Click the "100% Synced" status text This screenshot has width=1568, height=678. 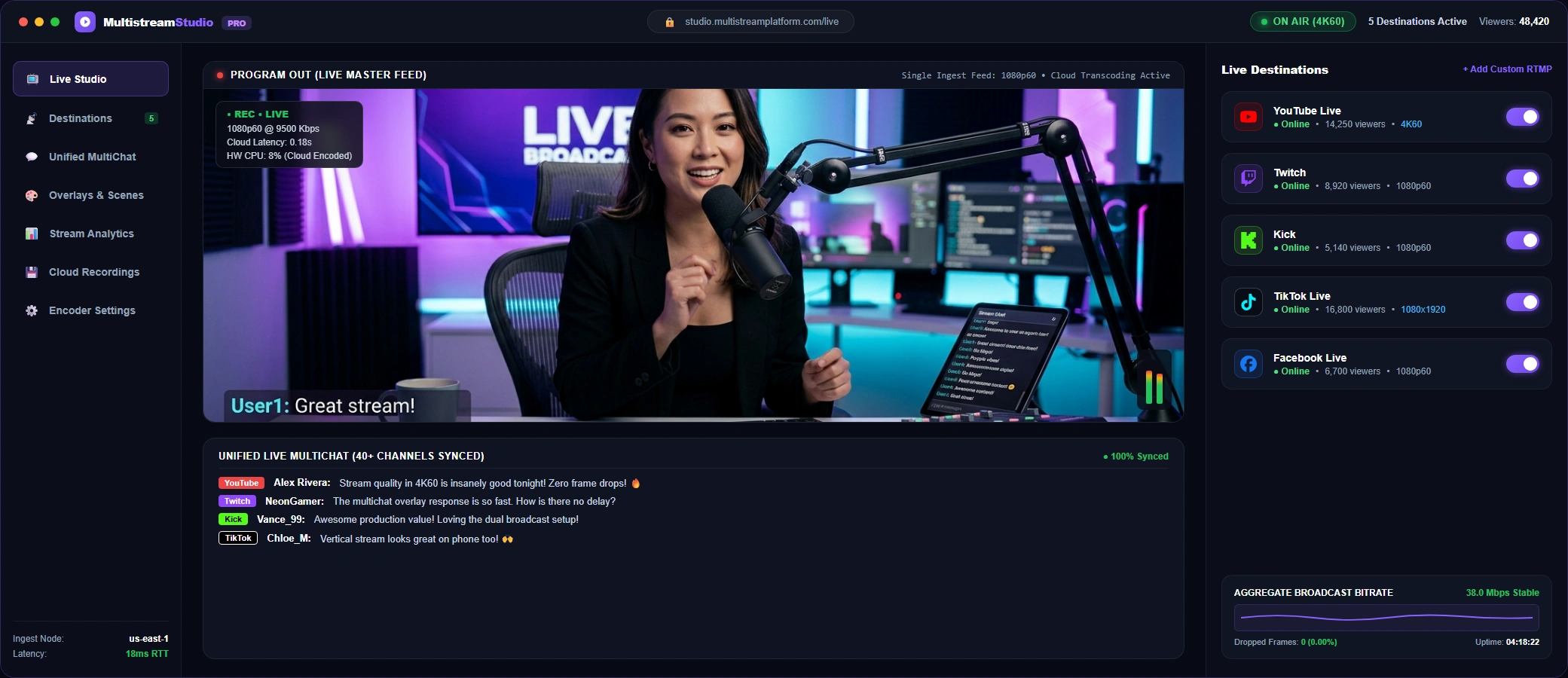1136,457
